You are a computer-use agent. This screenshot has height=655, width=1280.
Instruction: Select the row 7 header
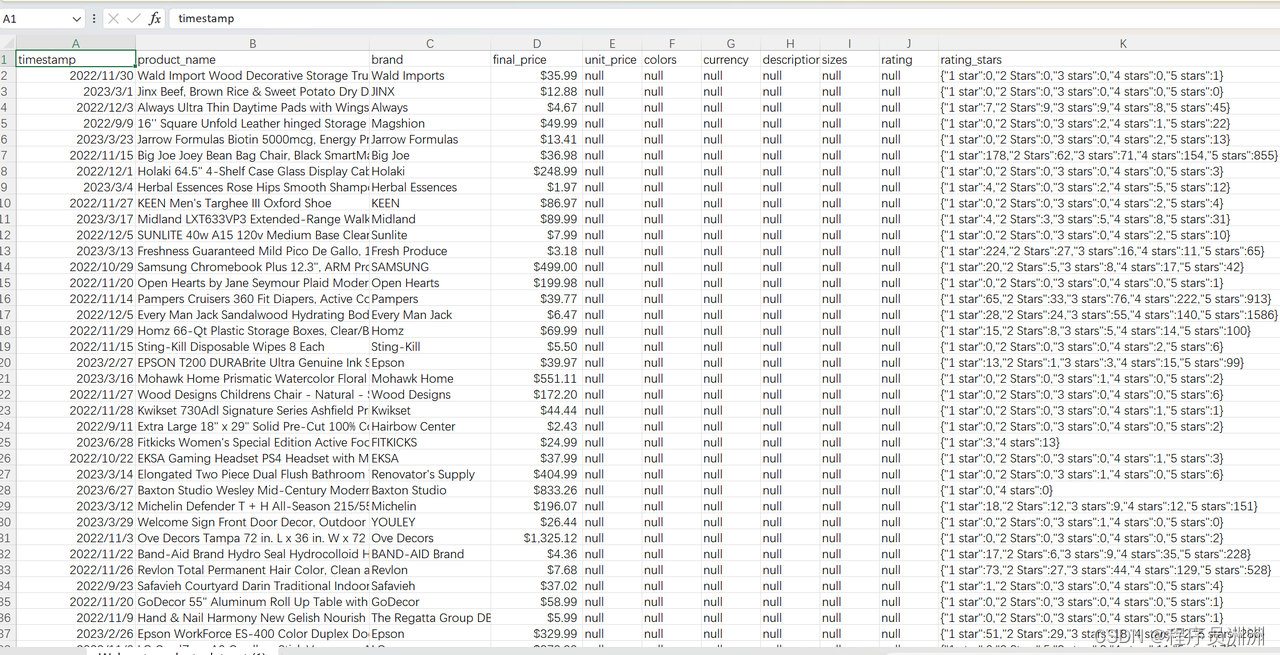click(x=8, y=156)
